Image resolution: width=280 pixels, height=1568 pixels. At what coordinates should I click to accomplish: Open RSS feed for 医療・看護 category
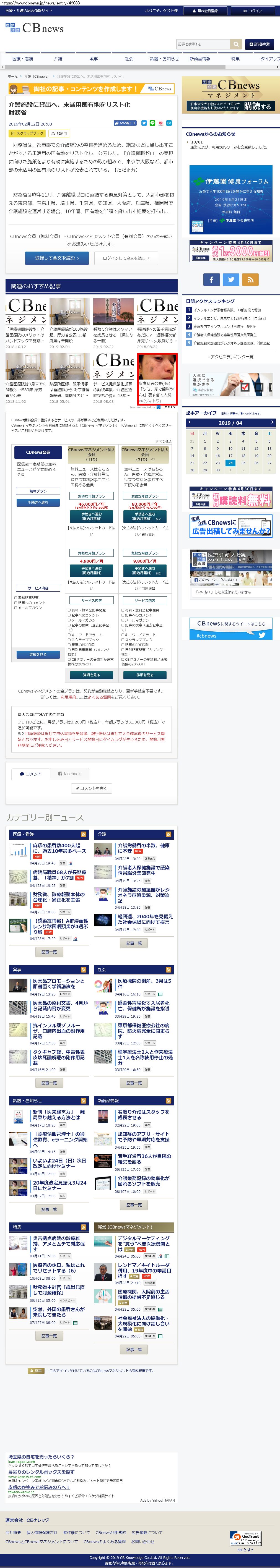pyautogui.click(x=83, y=835)
